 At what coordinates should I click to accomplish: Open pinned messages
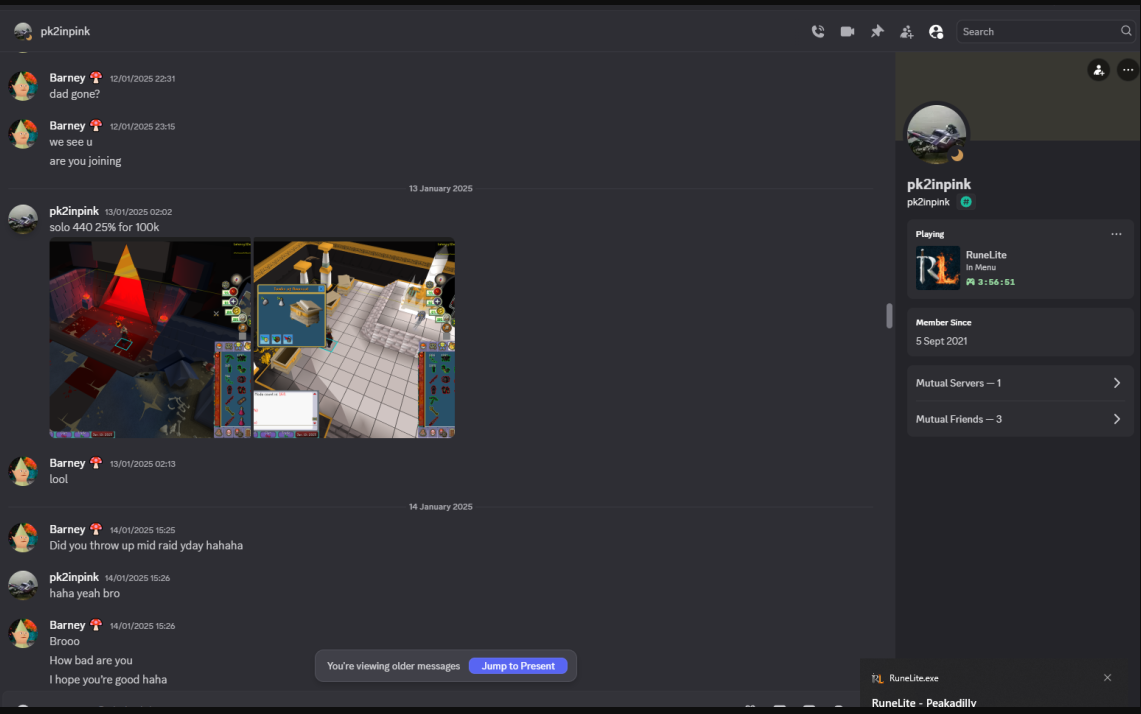tap(877, 31)
